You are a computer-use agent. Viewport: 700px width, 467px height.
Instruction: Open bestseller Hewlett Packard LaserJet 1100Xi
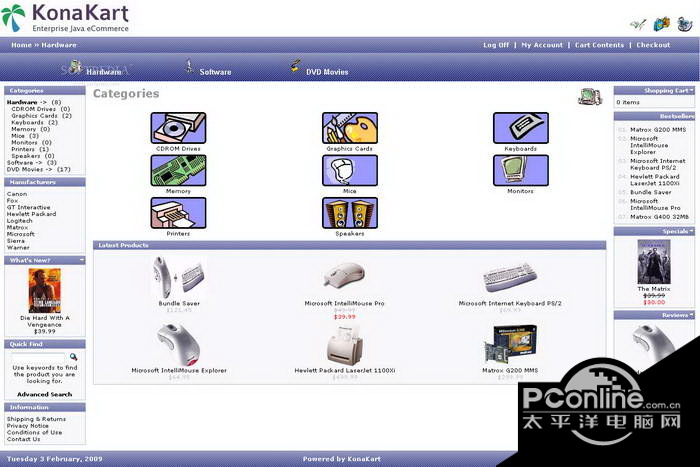click(x=655, y=180)
